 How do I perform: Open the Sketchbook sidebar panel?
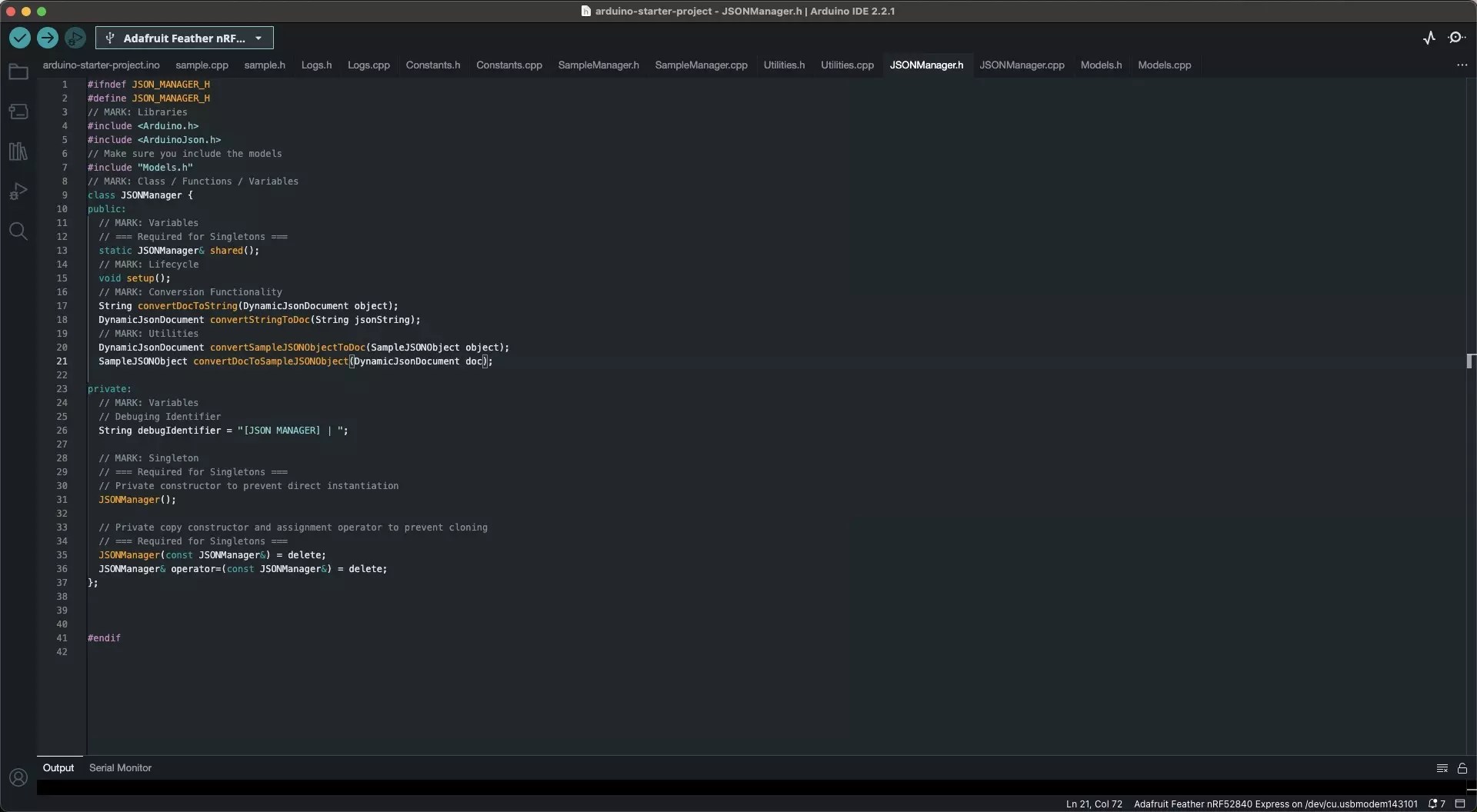click(18, 72)
